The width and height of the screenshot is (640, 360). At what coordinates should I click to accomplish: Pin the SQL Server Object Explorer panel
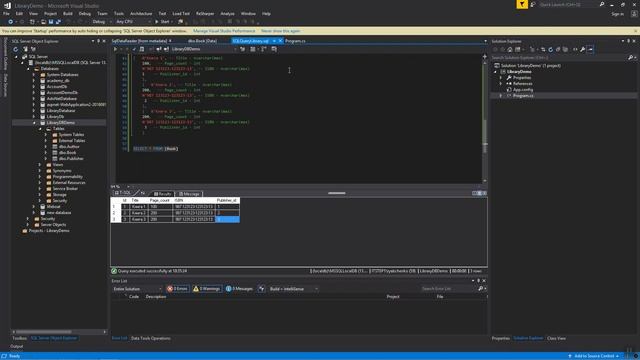(x=98, y=41)
